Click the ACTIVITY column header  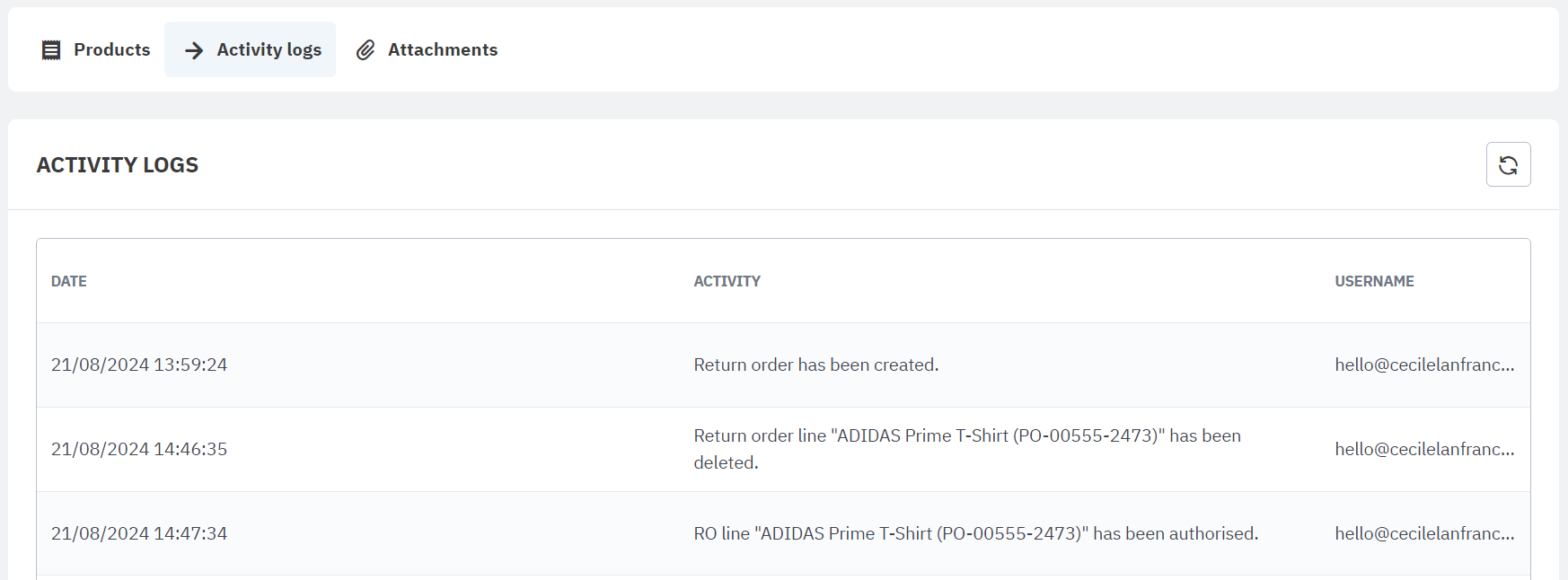[x=727, y=281]
